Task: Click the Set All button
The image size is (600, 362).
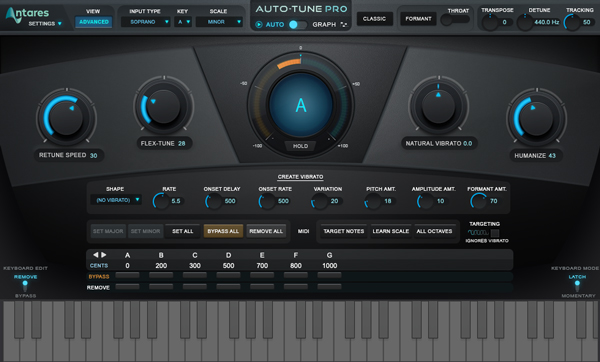Action: (x=183, y=231)
